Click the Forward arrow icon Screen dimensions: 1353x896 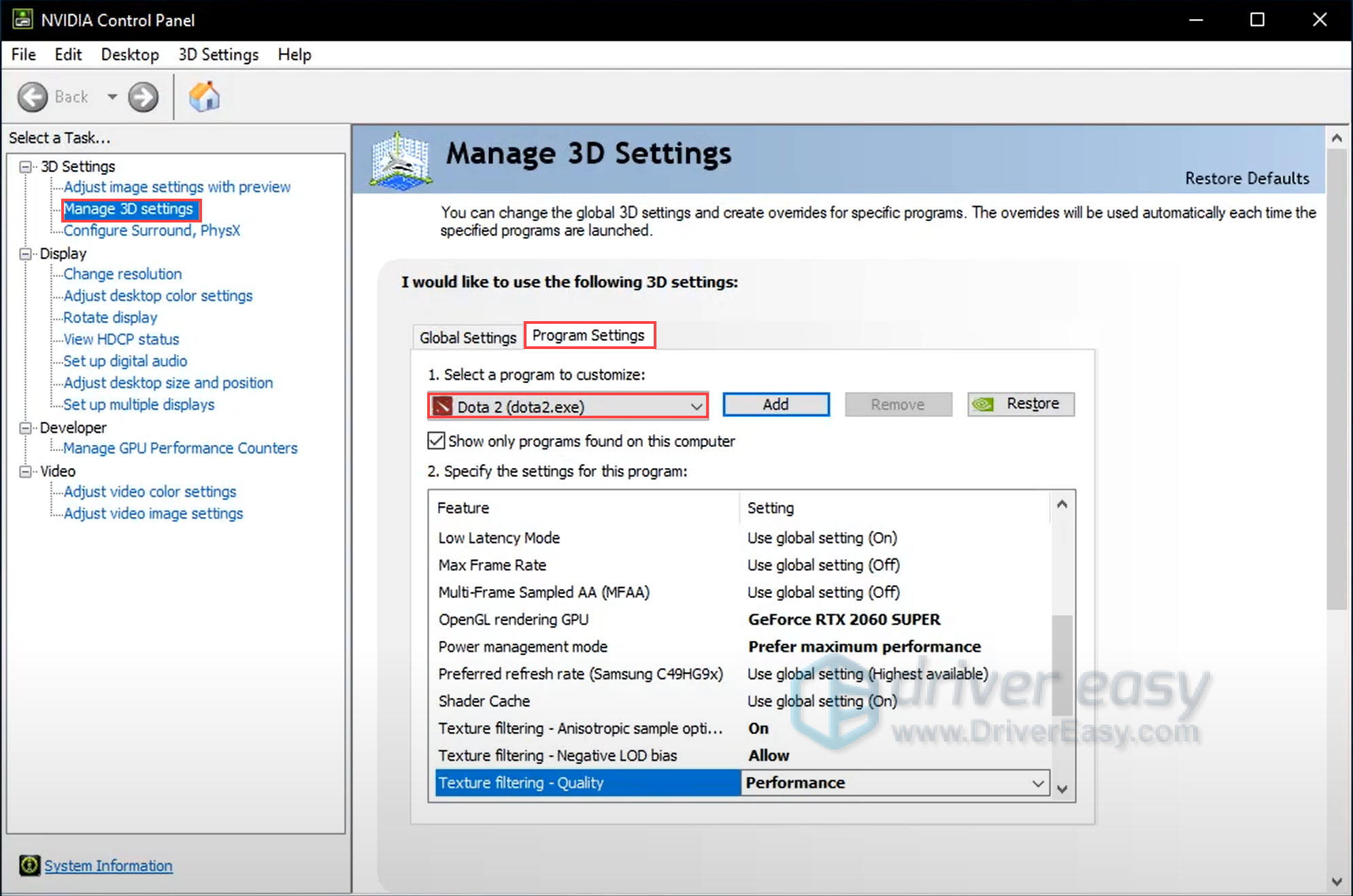tap(144, 97)
